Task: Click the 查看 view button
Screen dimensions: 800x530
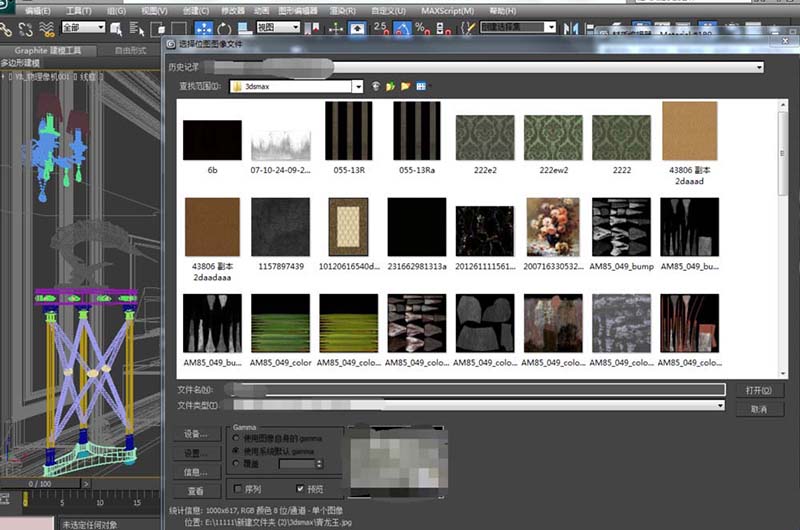Action: tap(196, 491)
